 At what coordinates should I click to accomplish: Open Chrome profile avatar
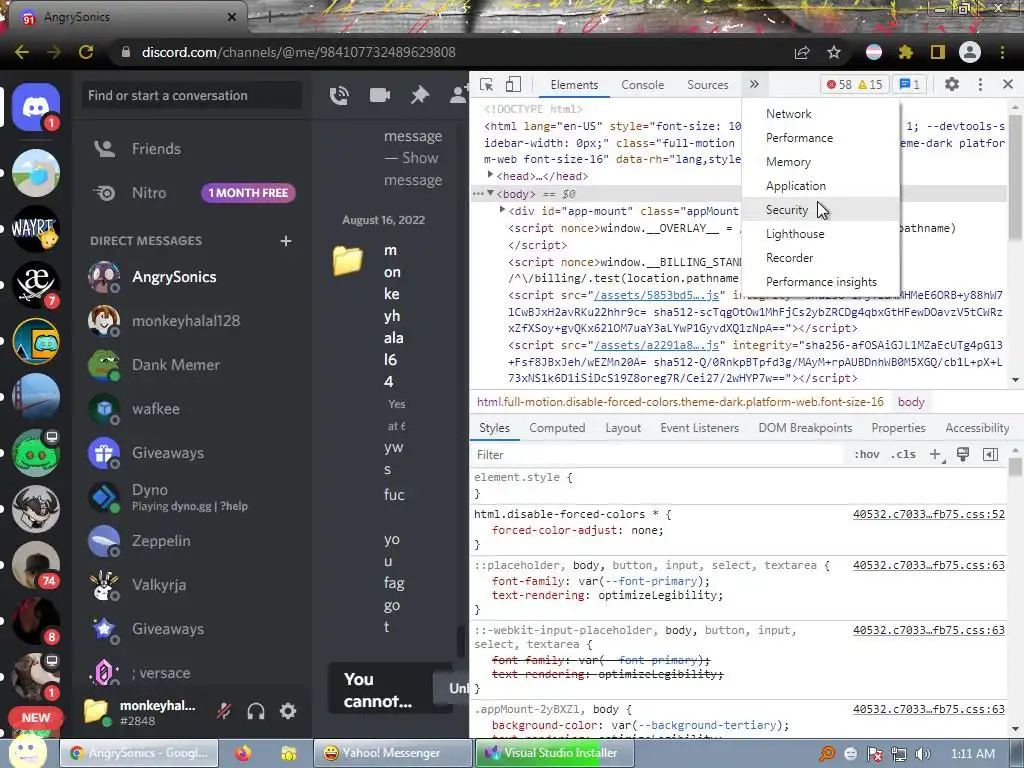point(970,52)
